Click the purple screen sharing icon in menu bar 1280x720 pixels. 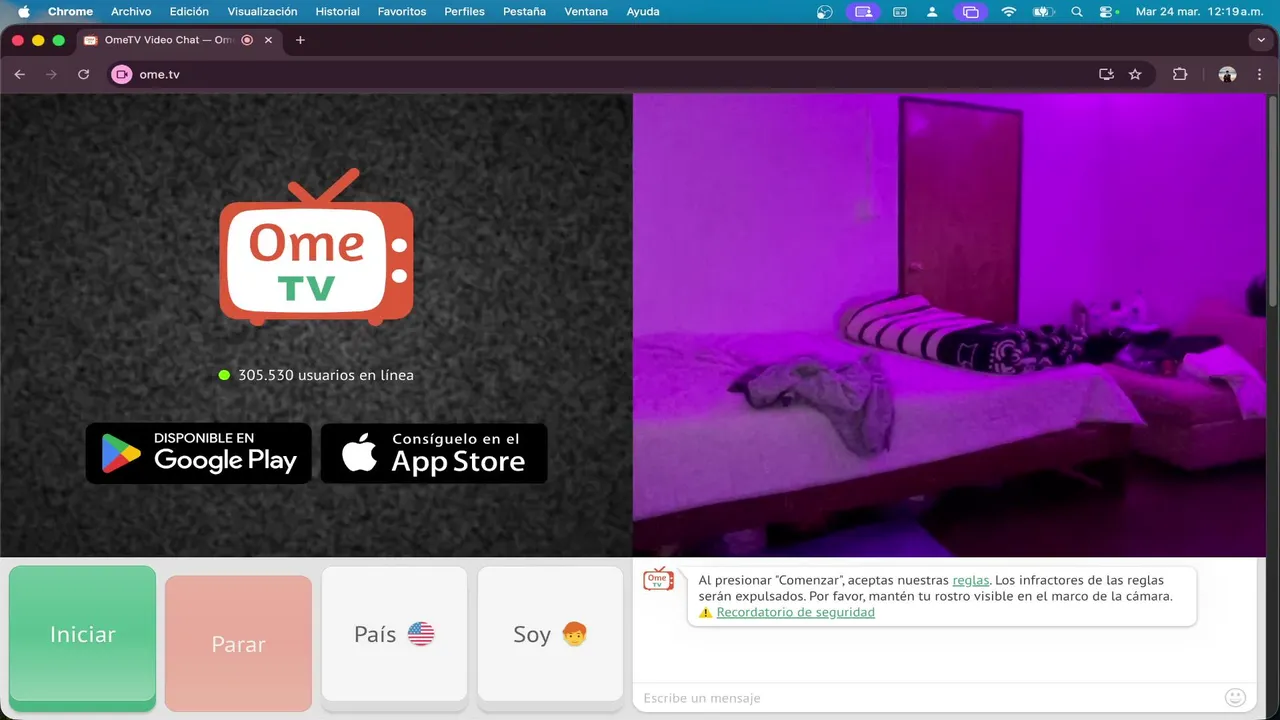[863, 12]
